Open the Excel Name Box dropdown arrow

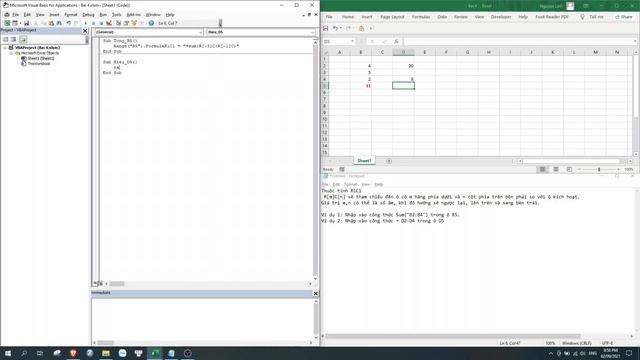pos(352,41)
